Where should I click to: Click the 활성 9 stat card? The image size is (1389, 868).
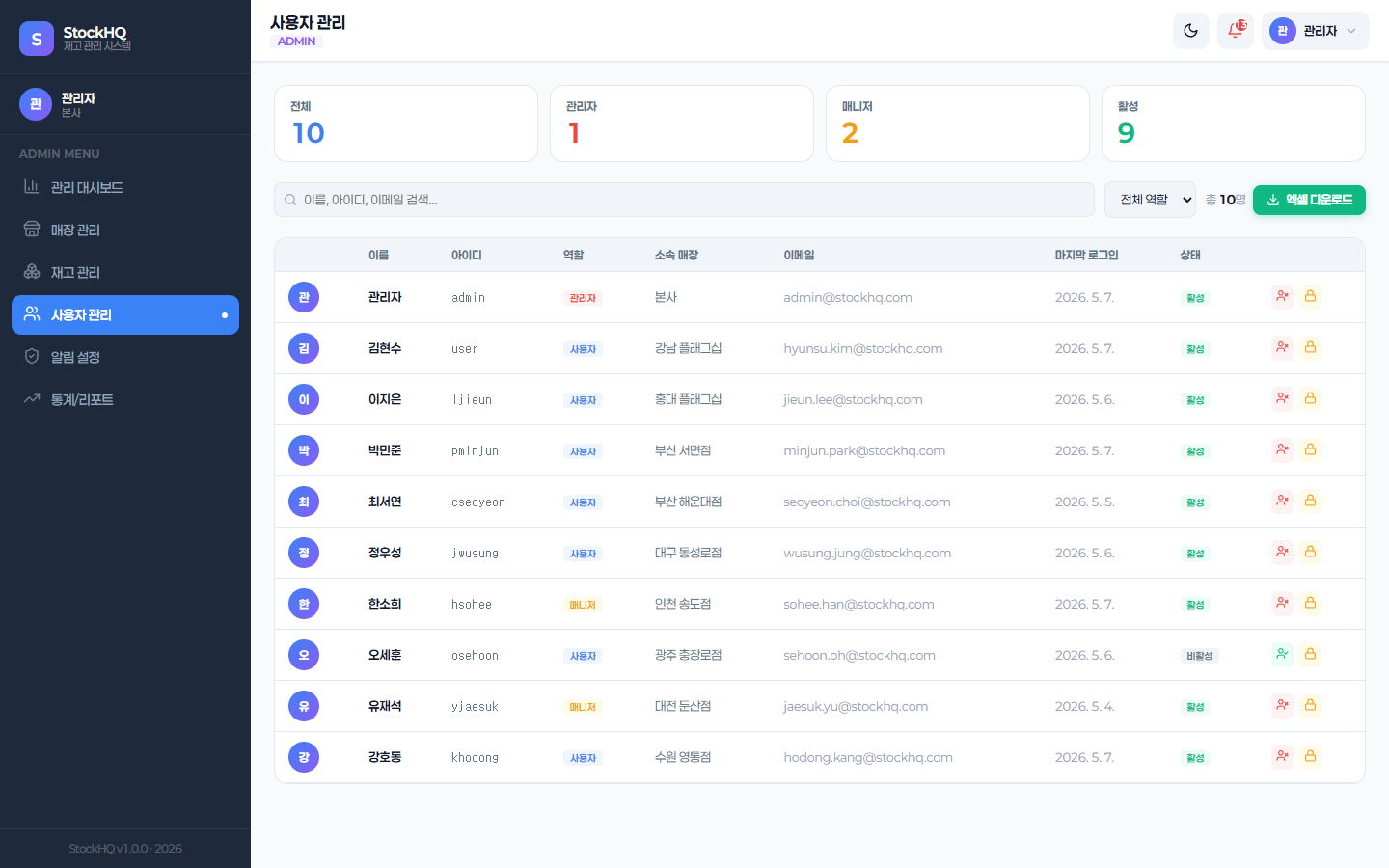click(x=1234, y=123)
